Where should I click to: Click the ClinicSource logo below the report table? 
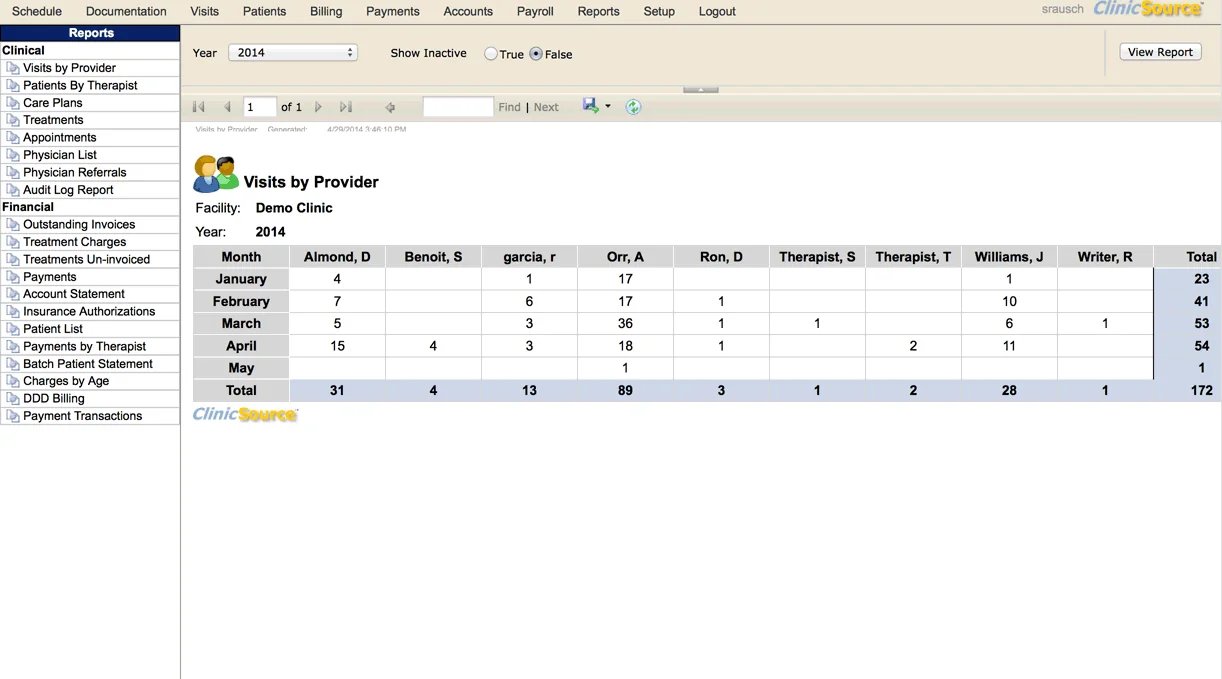[x=244, y=413]
